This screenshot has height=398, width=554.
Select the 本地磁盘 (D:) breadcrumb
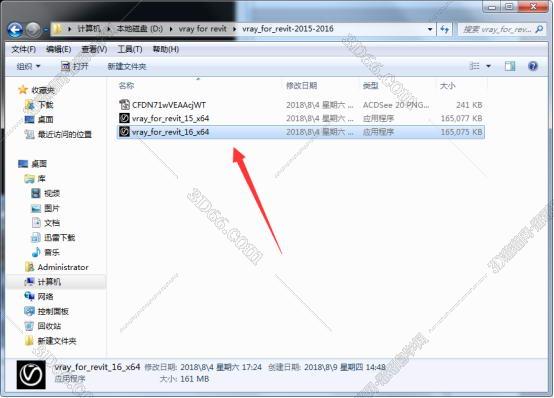(x=140, y=29)
